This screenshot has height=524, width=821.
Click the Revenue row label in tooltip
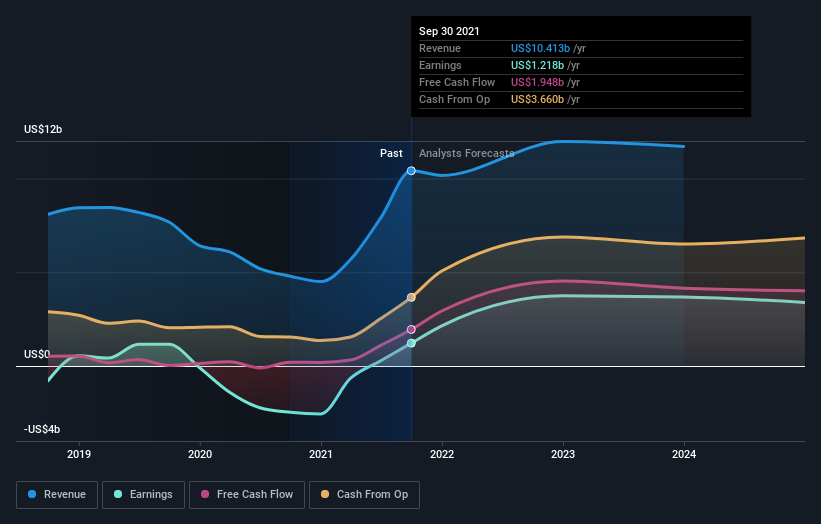tap(440, 48)
